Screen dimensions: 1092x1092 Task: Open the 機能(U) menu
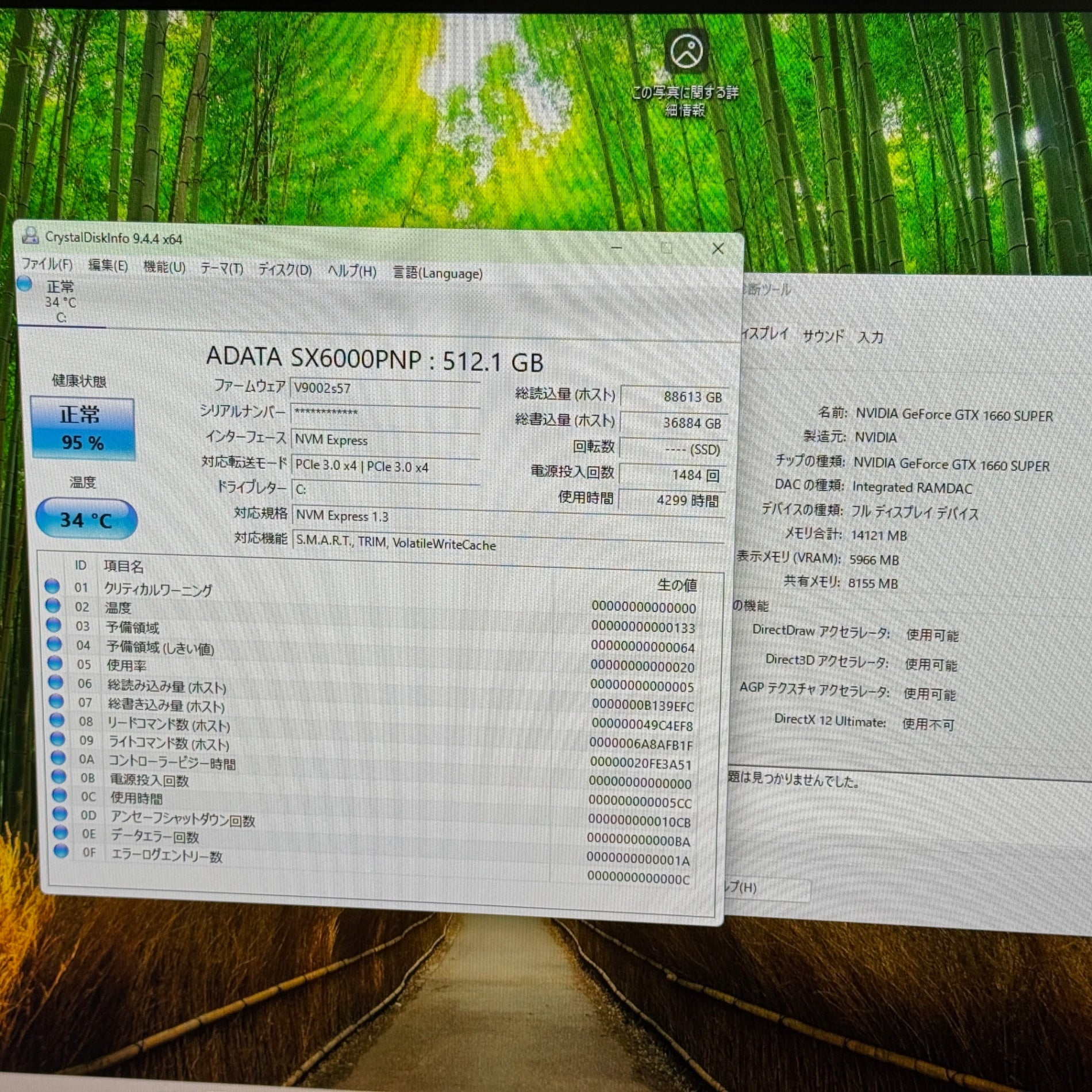point(164,267)
